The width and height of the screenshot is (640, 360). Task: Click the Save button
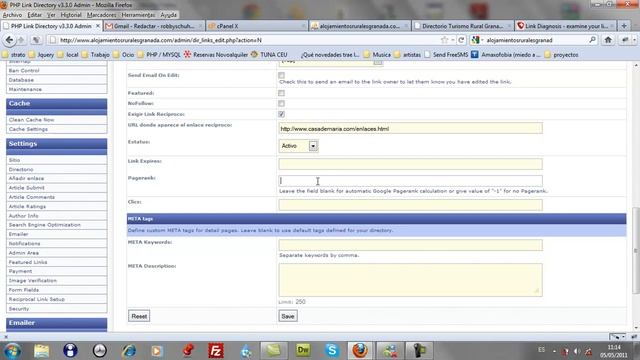click(288, 316)
